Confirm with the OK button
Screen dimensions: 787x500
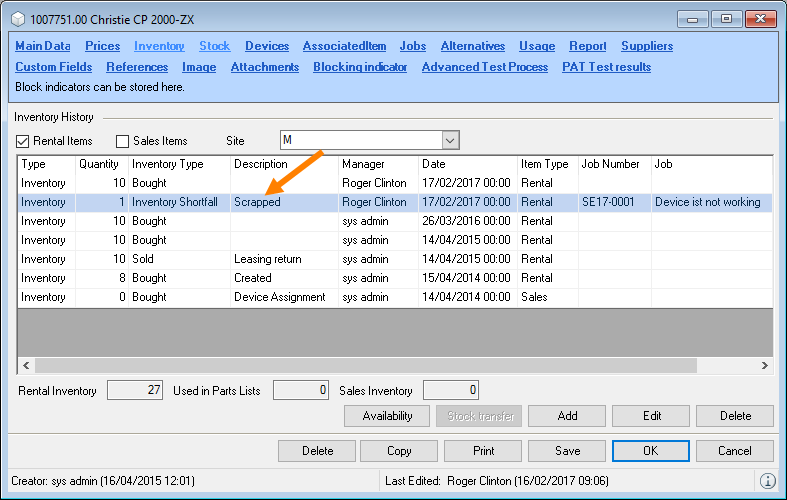(651, 450)
